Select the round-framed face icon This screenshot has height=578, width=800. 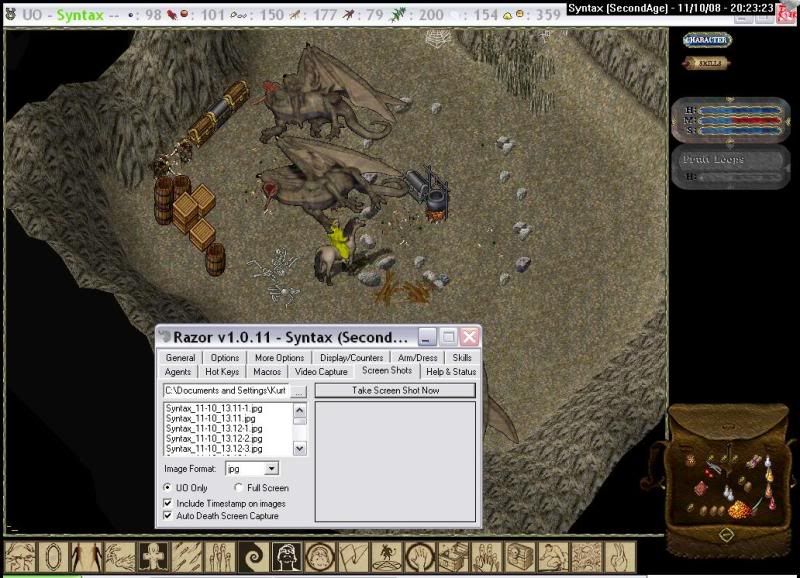pos(320,557)
